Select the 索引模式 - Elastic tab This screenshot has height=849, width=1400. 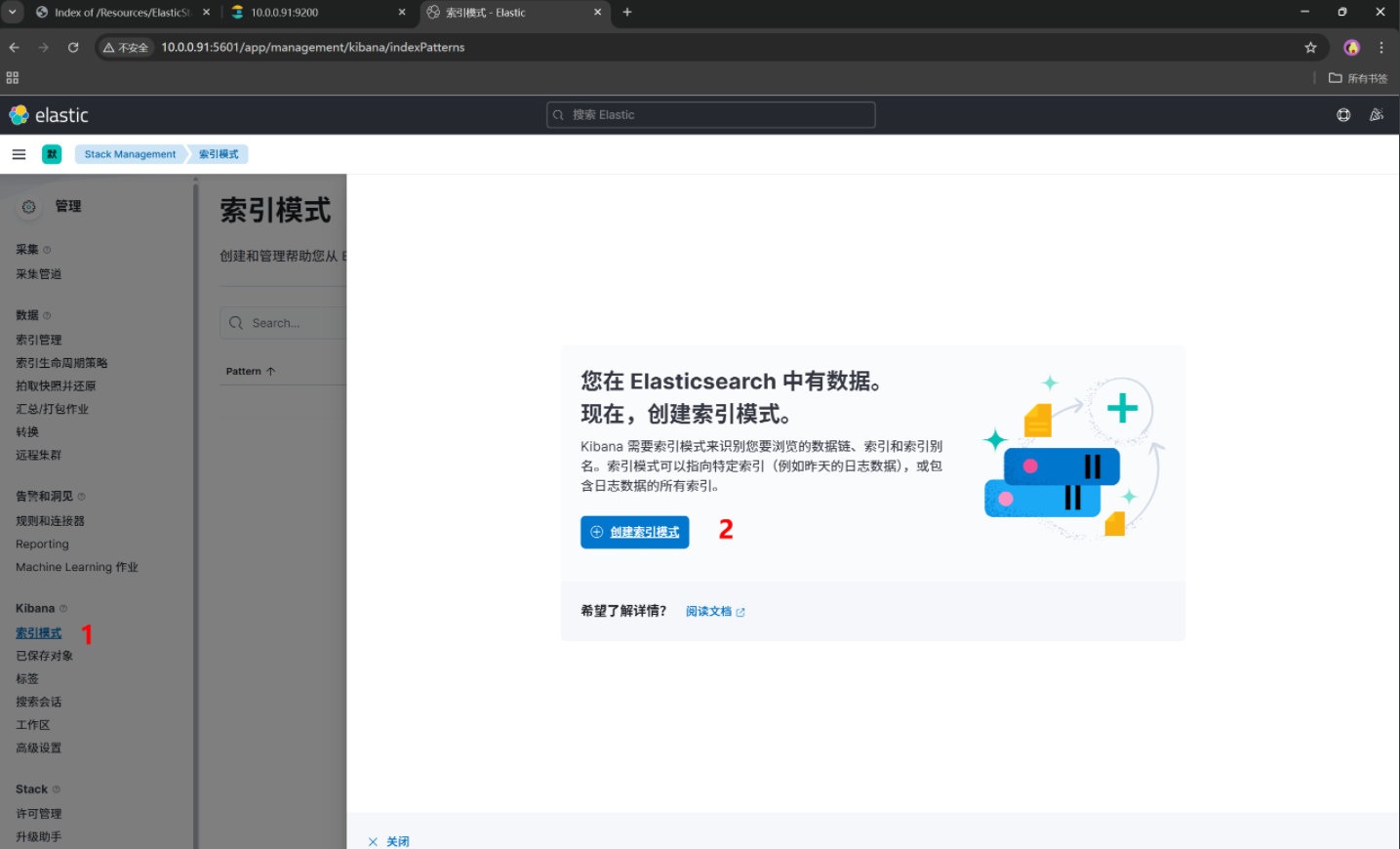click(x=515, y=13)
